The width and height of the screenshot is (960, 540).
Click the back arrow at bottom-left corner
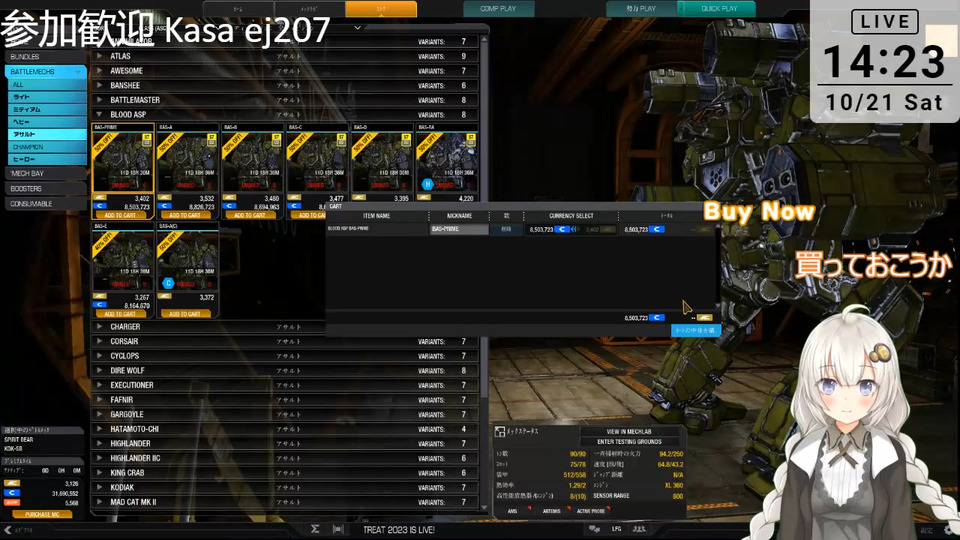click(7, 530)
